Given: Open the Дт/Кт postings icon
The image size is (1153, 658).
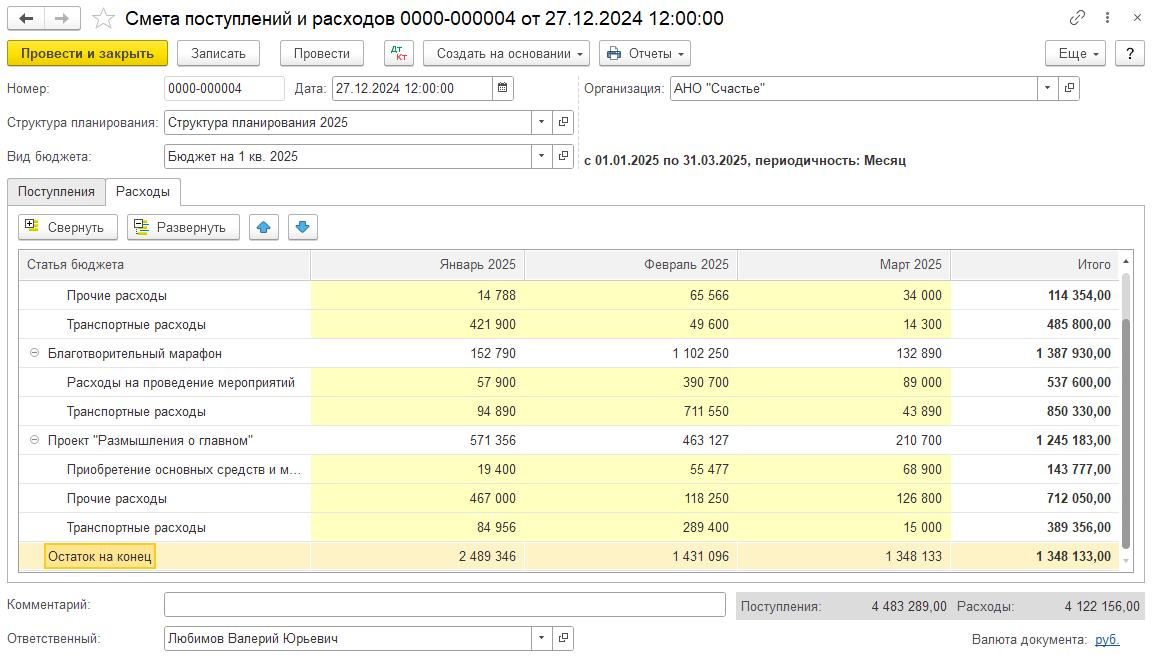Looking at the screenshot, I should pyautogui.click(x=398, y=54).
